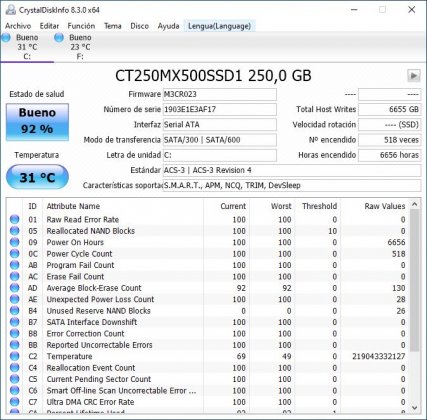Click status orb for Power Cycle Count
This screenshot has width=427, height=420.
coord(15,253)
